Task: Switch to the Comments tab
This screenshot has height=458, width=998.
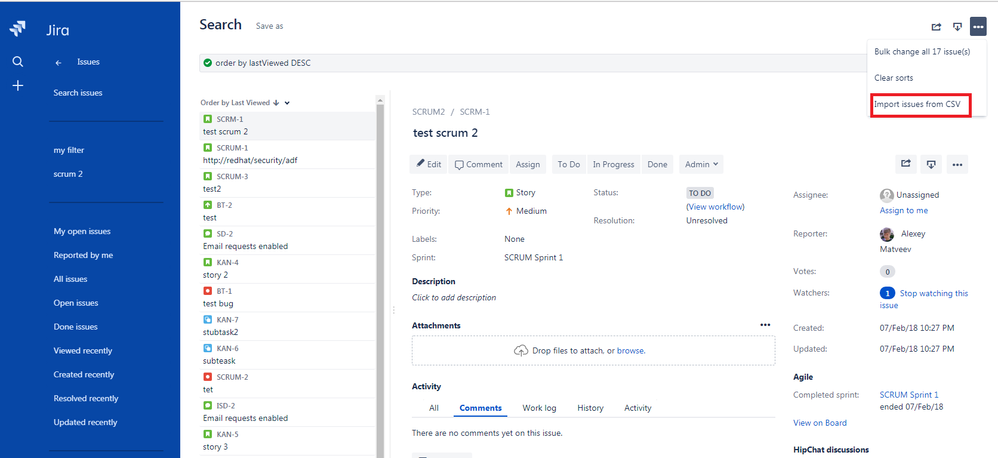Action: pyautogui.click(x=481, y=408)
